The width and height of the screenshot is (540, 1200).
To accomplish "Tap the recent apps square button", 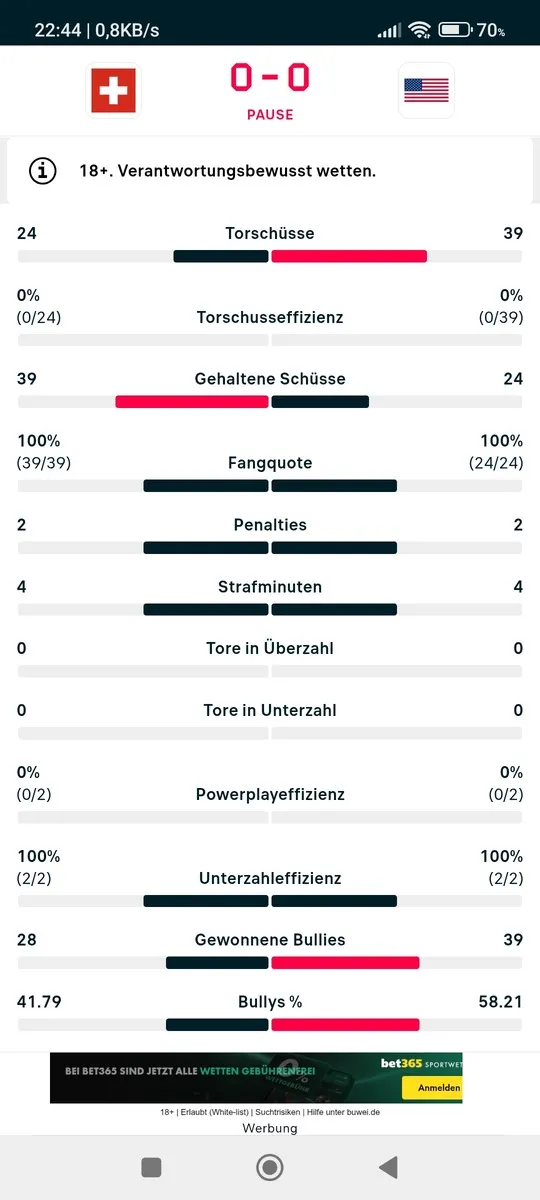I will (151, 1167).
